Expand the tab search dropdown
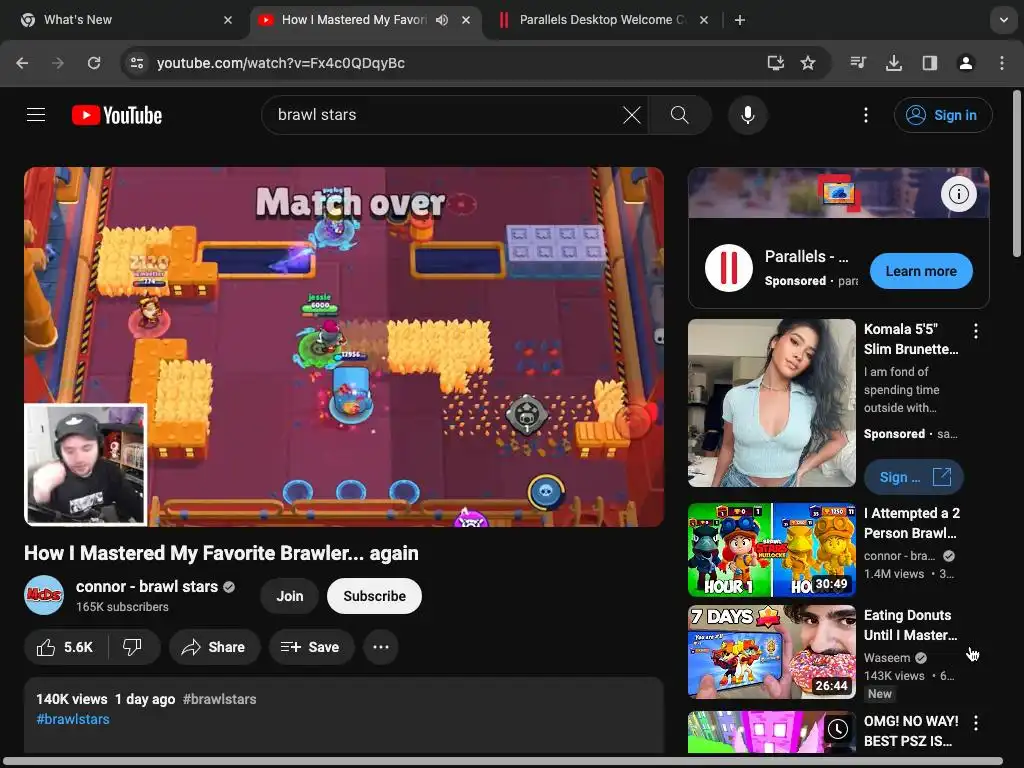This screenshot has height=768, width=1024. pyautogui.click(x=1004, y=20)
